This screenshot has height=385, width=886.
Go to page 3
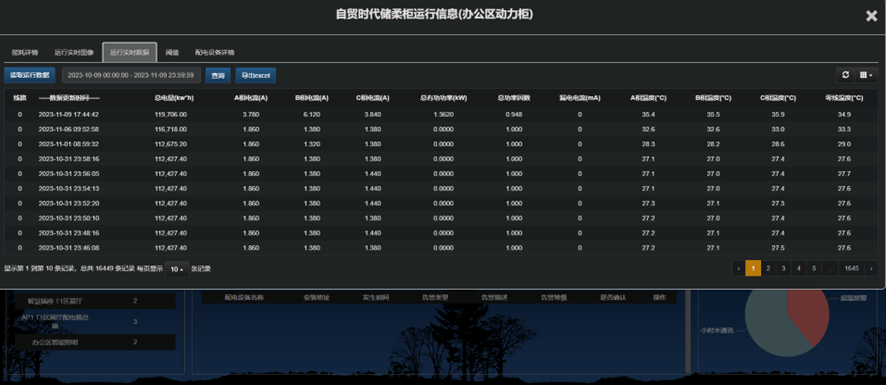[x=784, y=269]
